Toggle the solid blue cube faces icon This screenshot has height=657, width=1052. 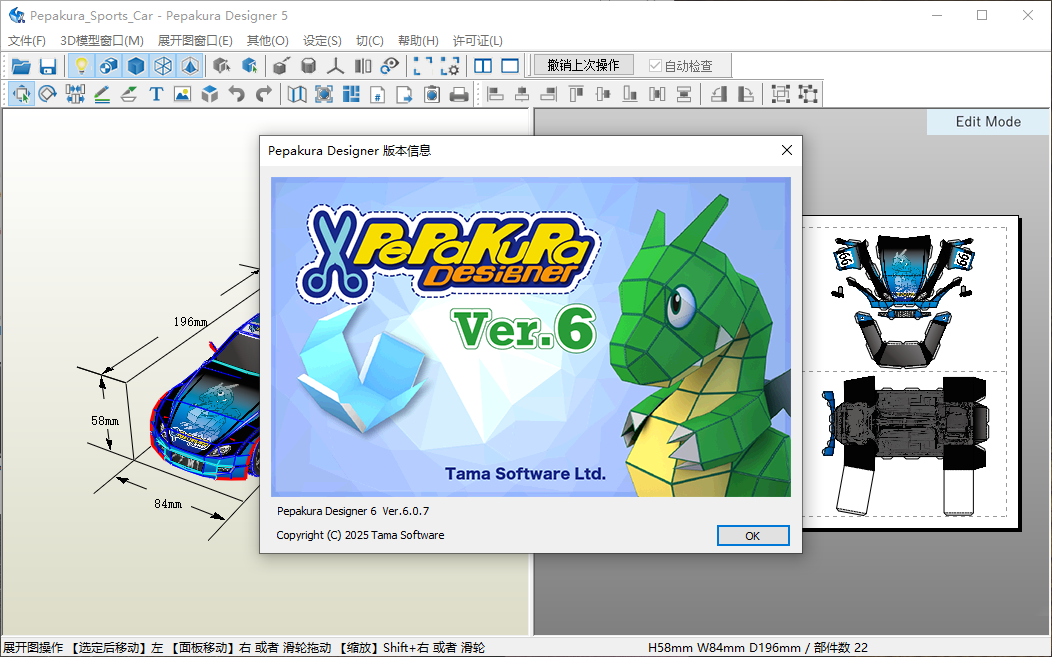136,66
